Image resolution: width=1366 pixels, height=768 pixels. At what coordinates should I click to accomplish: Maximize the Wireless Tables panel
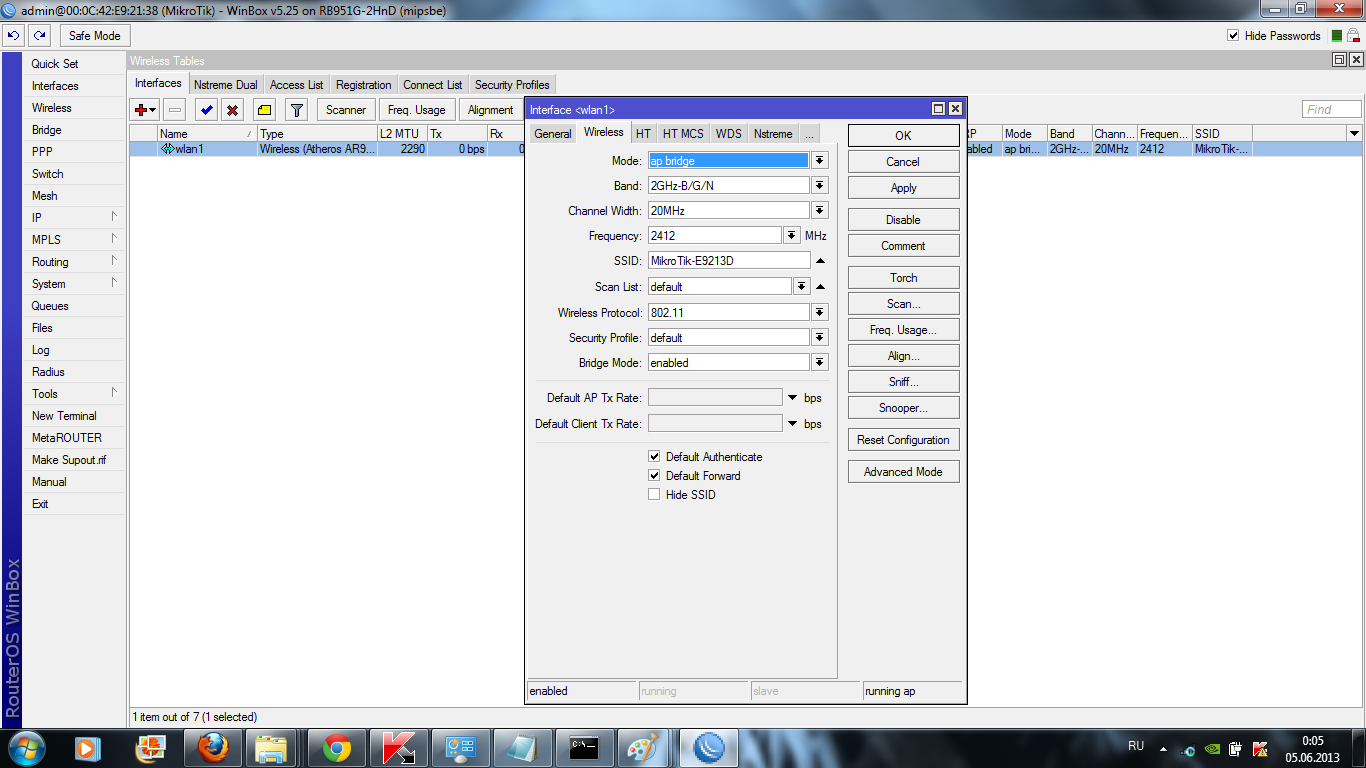pyautogui.click(x=1339, y=60)
